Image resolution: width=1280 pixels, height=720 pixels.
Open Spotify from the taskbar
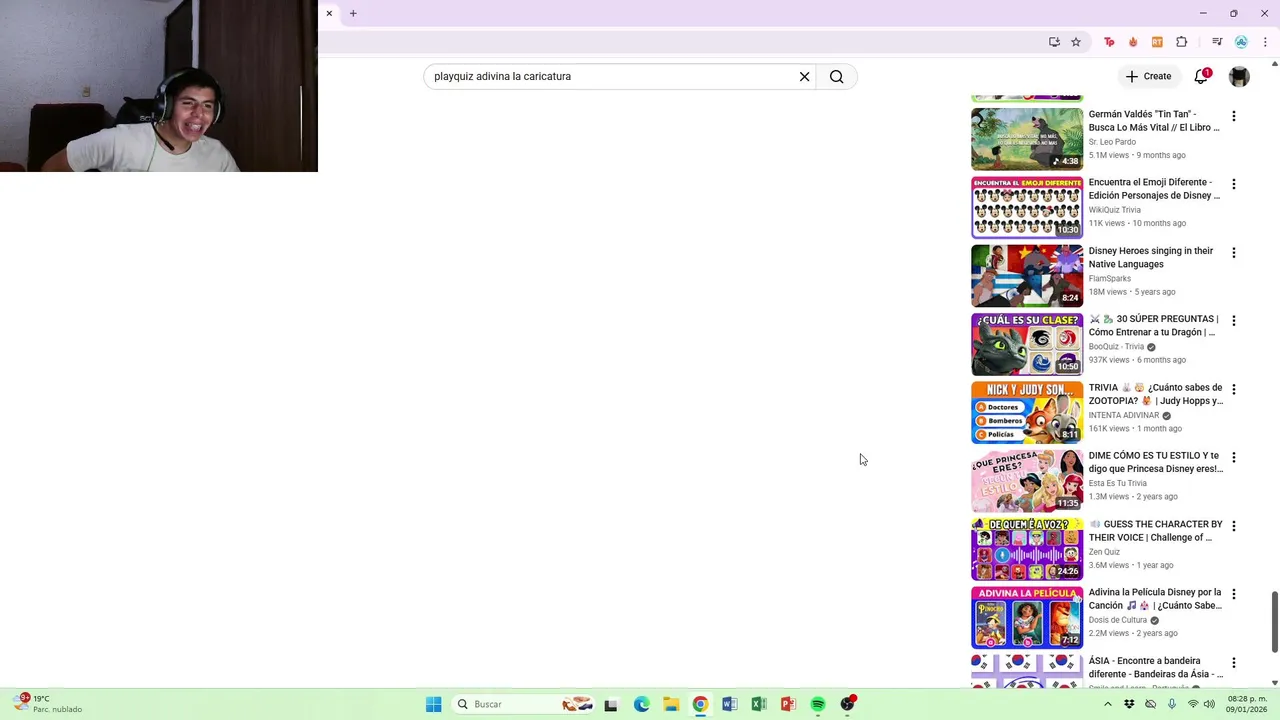point(818,704)
